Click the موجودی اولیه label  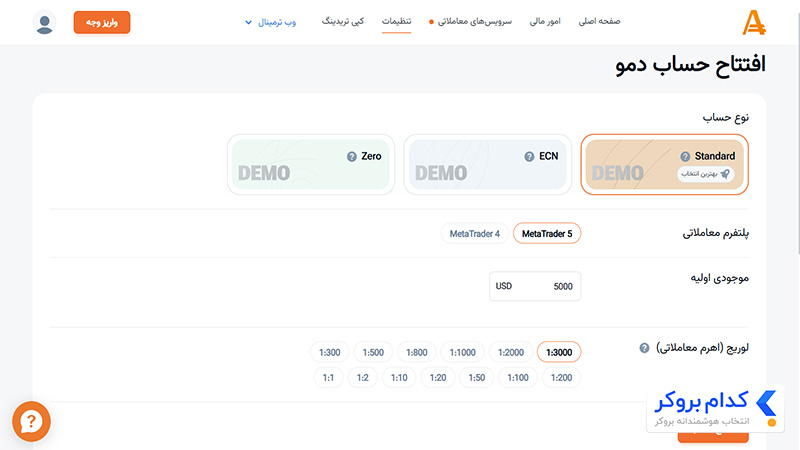(719, 278)
